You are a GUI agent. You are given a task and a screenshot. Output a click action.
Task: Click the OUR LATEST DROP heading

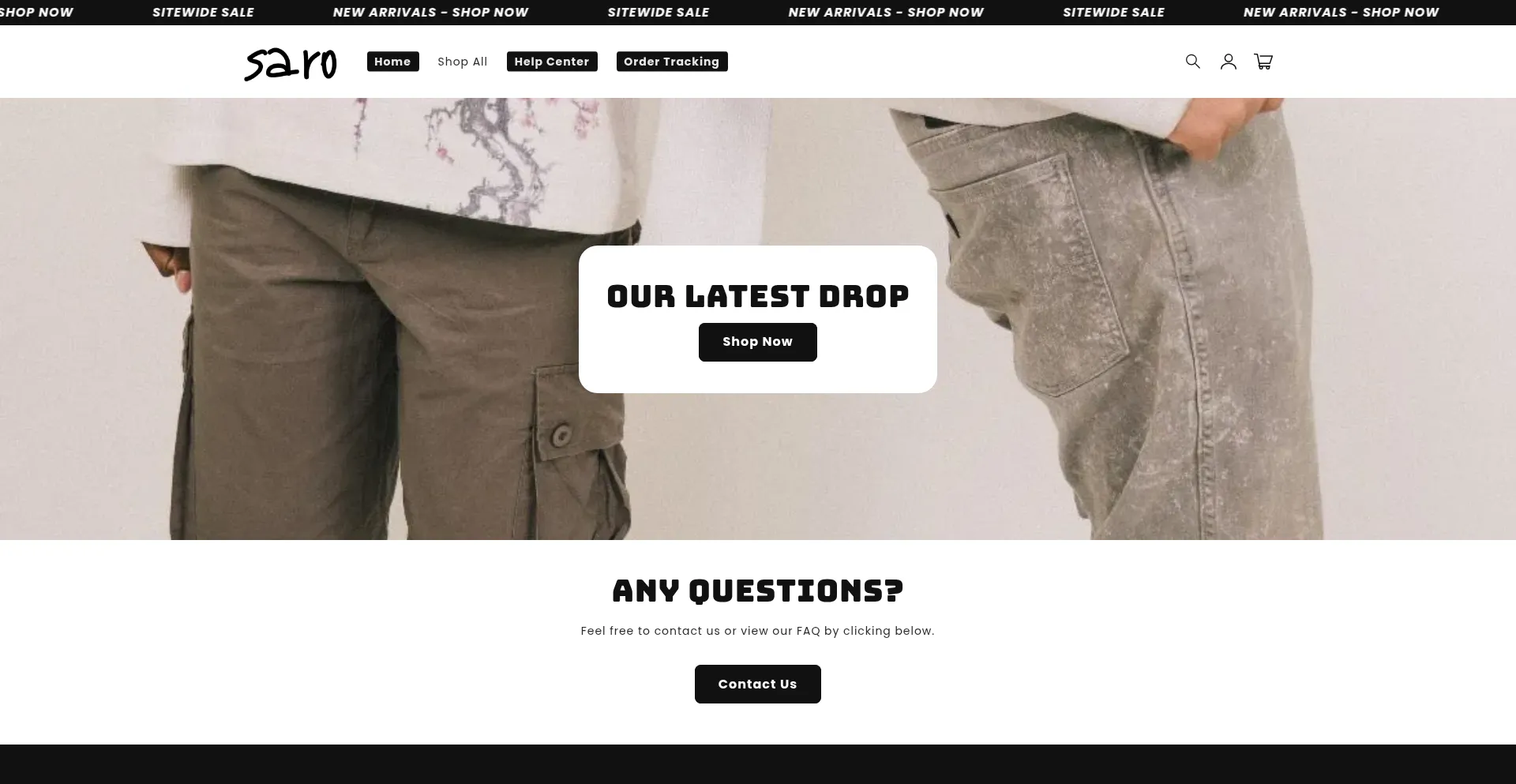(757, 297)
